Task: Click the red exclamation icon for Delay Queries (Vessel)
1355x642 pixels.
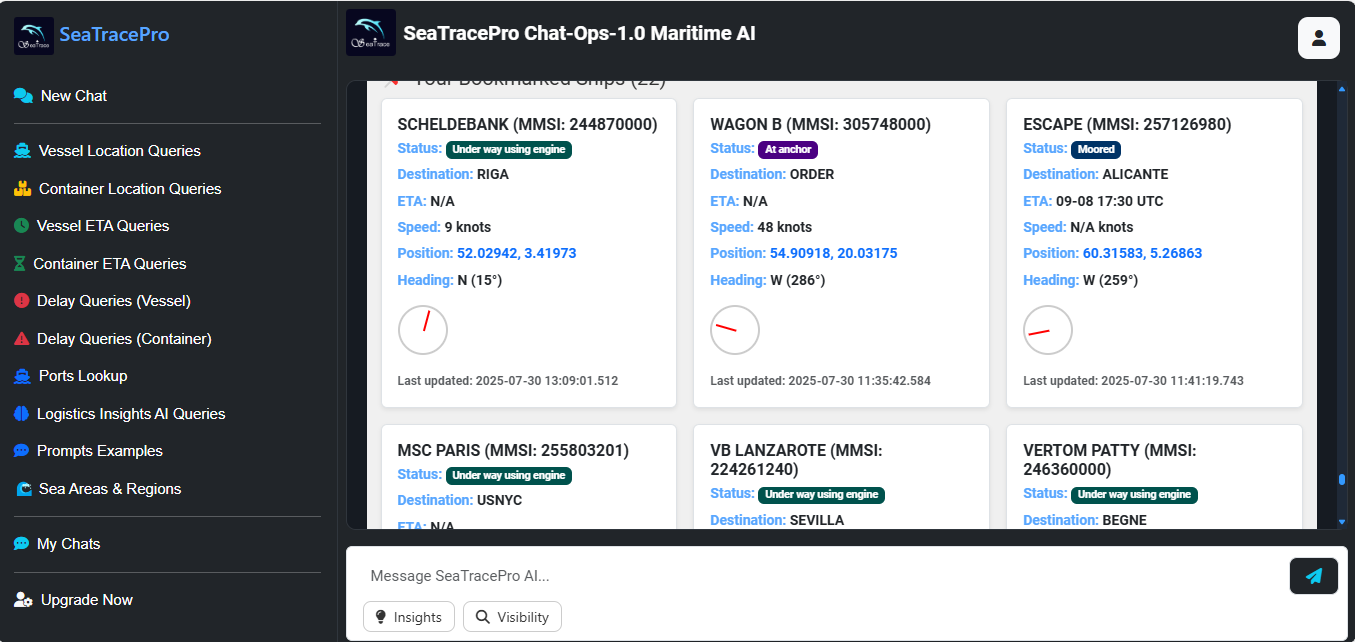Action: [22, 301]
